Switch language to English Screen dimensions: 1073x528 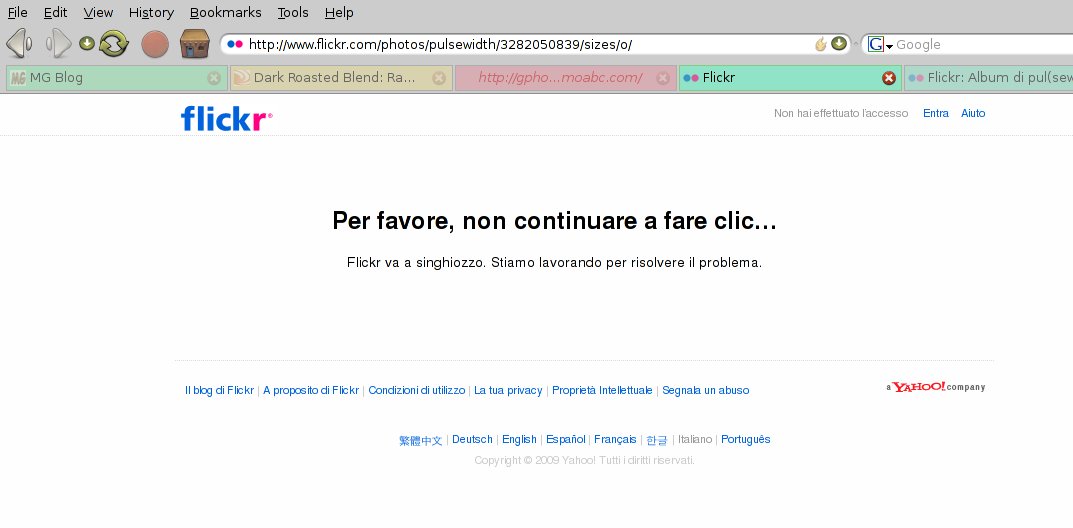pos(519,440)
